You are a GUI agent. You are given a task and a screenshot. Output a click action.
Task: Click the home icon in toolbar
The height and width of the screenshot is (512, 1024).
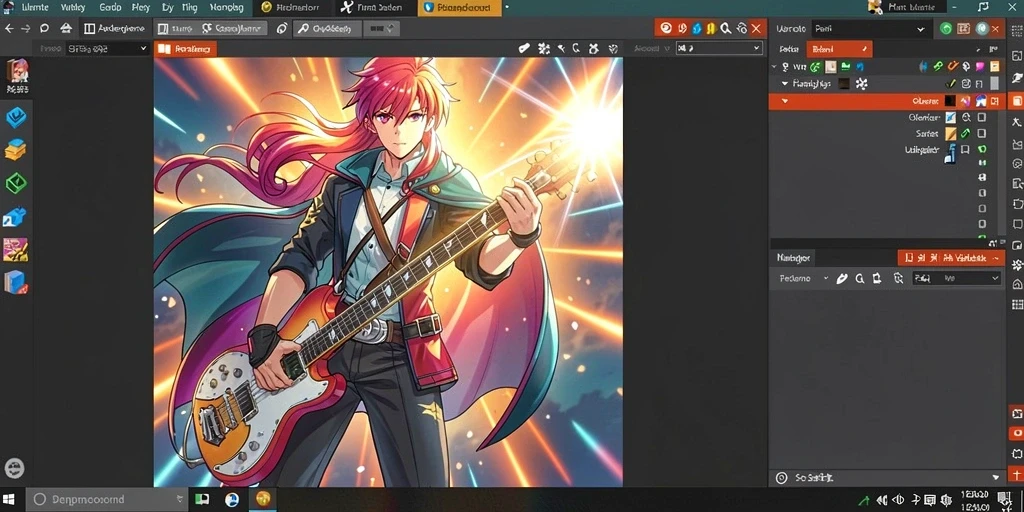tap(66, 29)
